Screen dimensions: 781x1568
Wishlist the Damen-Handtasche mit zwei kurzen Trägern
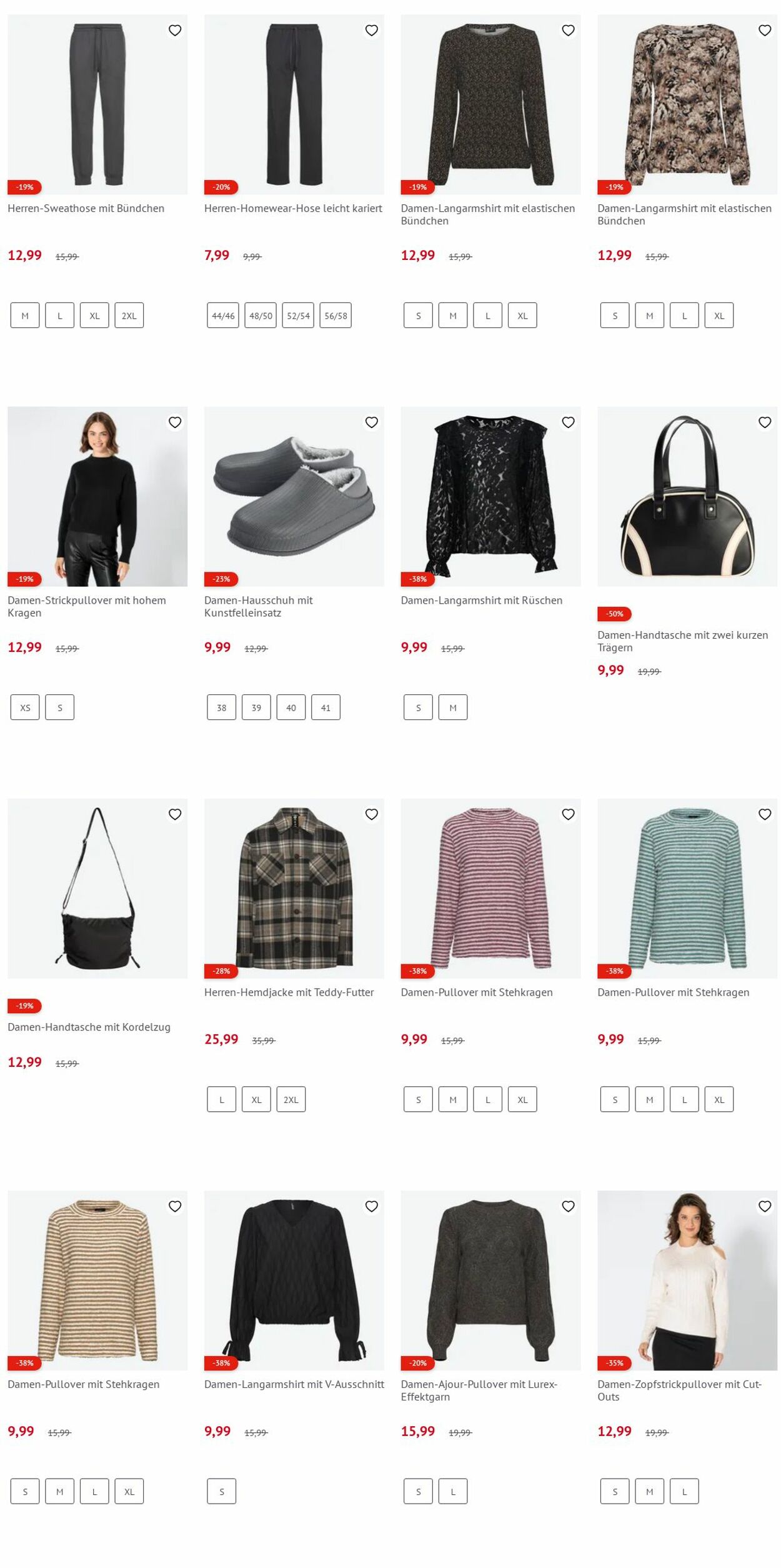coord(765,422)
